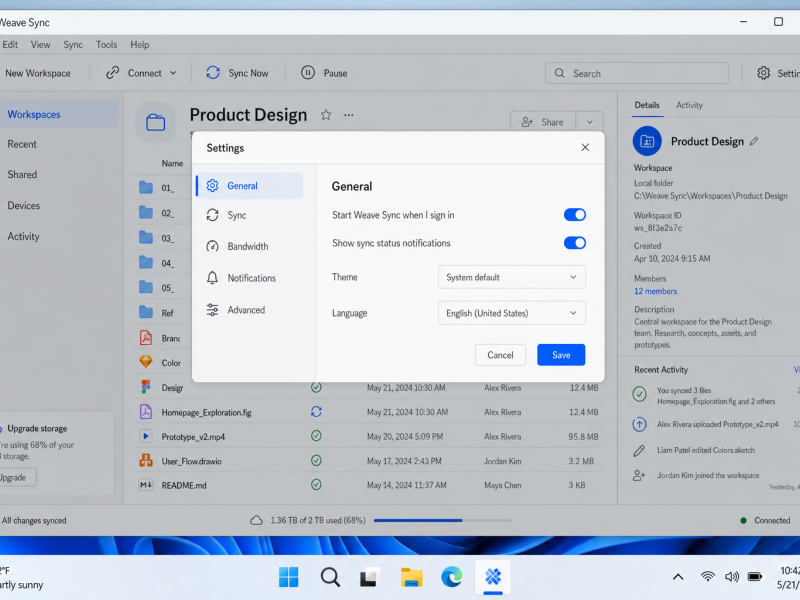Click the Ref folder icon
Viewport: 800px width, 600px height.
click(x=146, y=312)
